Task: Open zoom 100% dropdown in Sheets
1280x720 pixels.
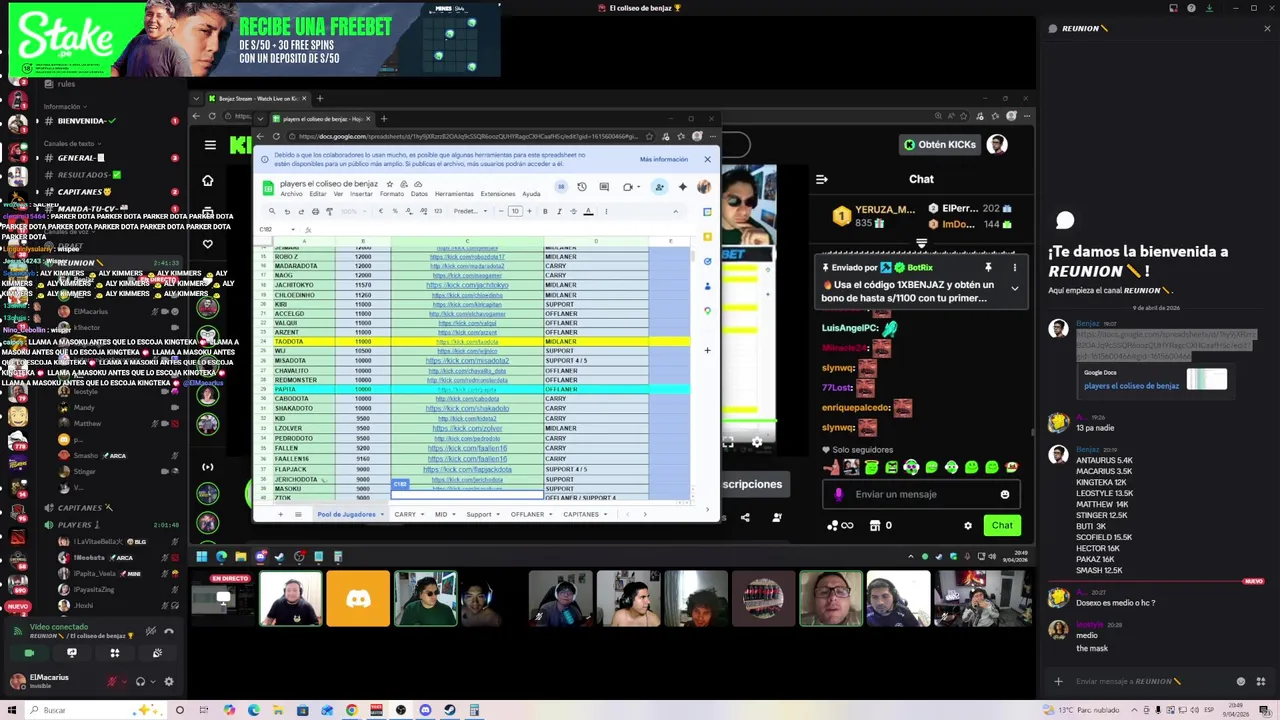Action: click(352, 211)
